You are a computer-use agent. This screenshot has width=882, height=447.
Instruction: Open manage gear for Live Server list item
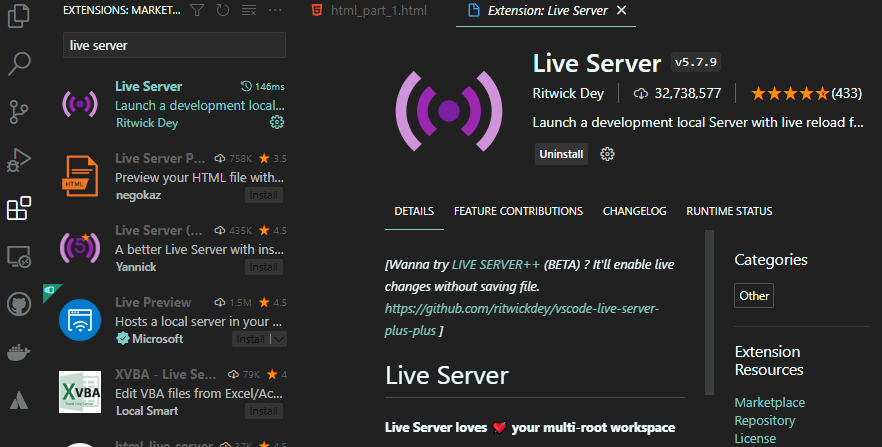(277, 122)
